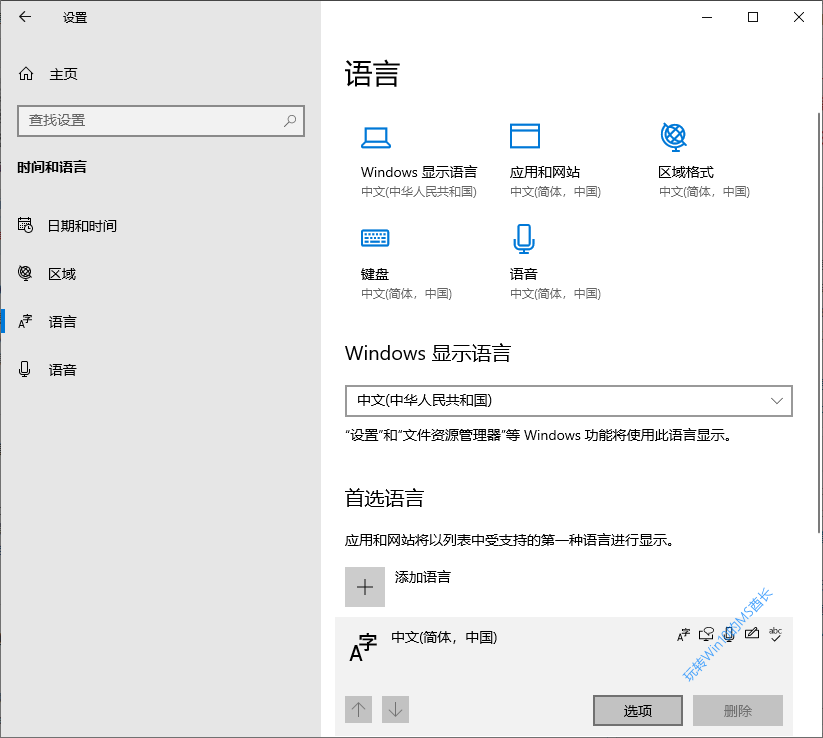The width and height of the screenshot is (823, 738).
Task: Select 语言 in the left navigation
Action: 47,322
